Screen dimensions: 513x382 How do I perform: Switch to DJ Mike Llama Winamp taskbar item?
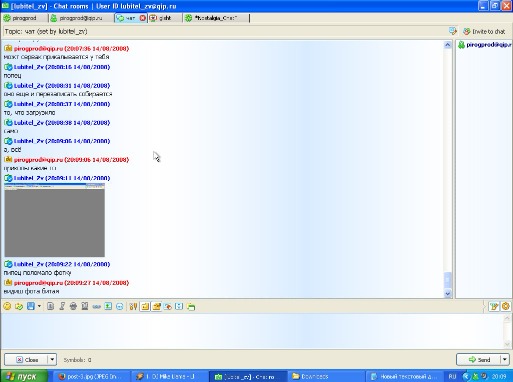coord(168,376)
